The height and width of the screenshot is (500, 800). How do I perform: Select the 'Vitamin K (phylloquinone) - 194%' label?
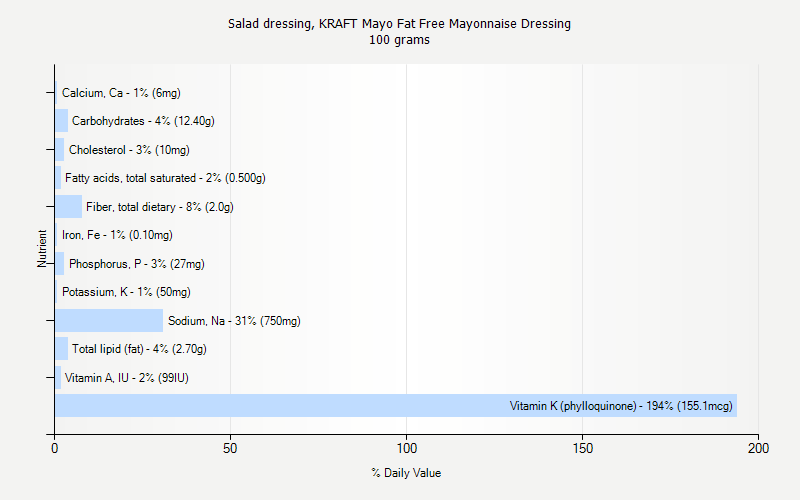(x=621, y=406)
